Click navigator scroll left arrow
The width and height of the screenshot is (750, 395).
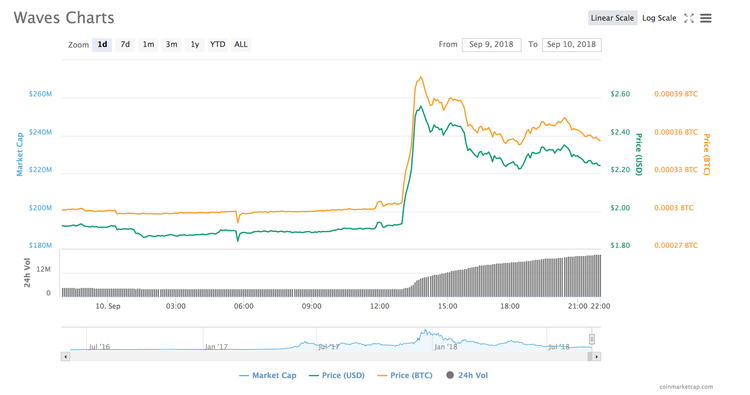66,357
